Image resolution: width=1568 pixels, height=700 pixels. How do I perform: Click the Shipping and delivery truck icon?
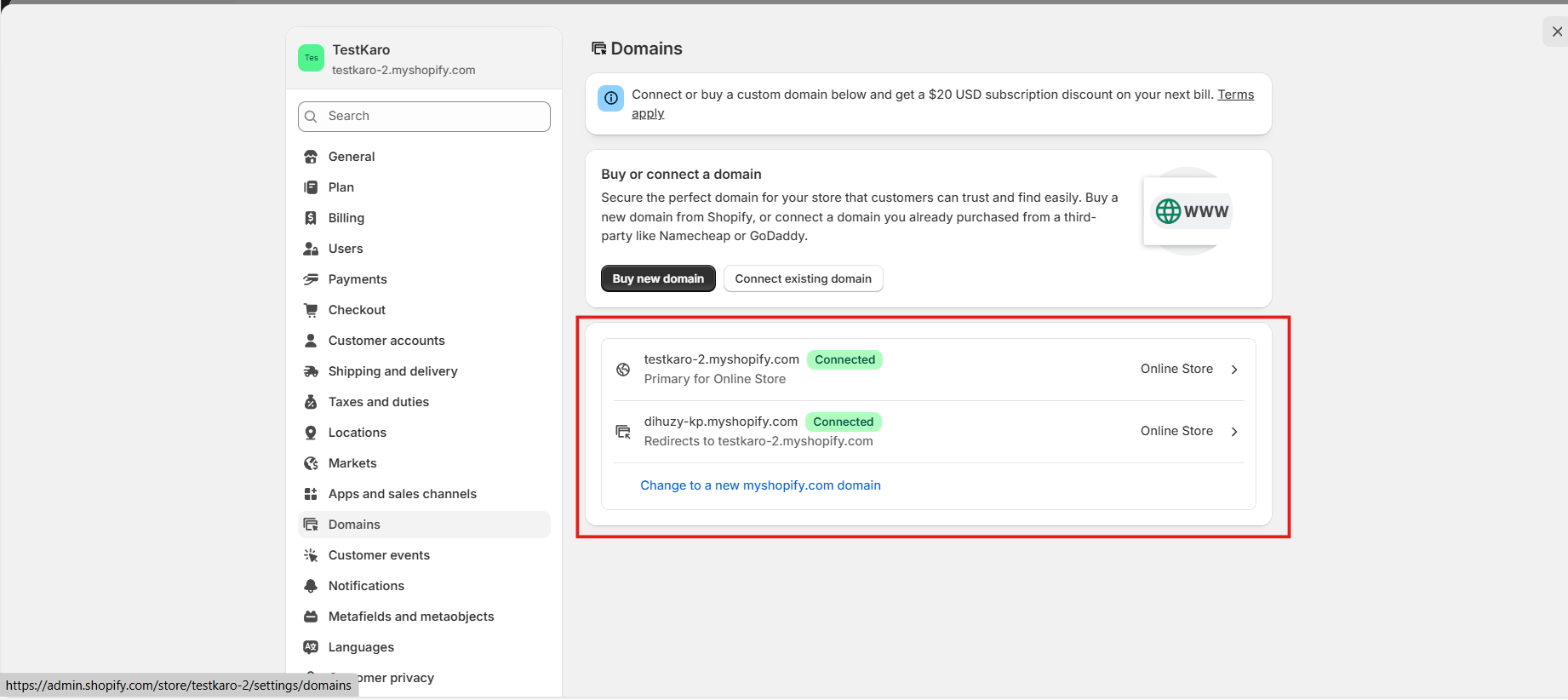coord(311,371)
